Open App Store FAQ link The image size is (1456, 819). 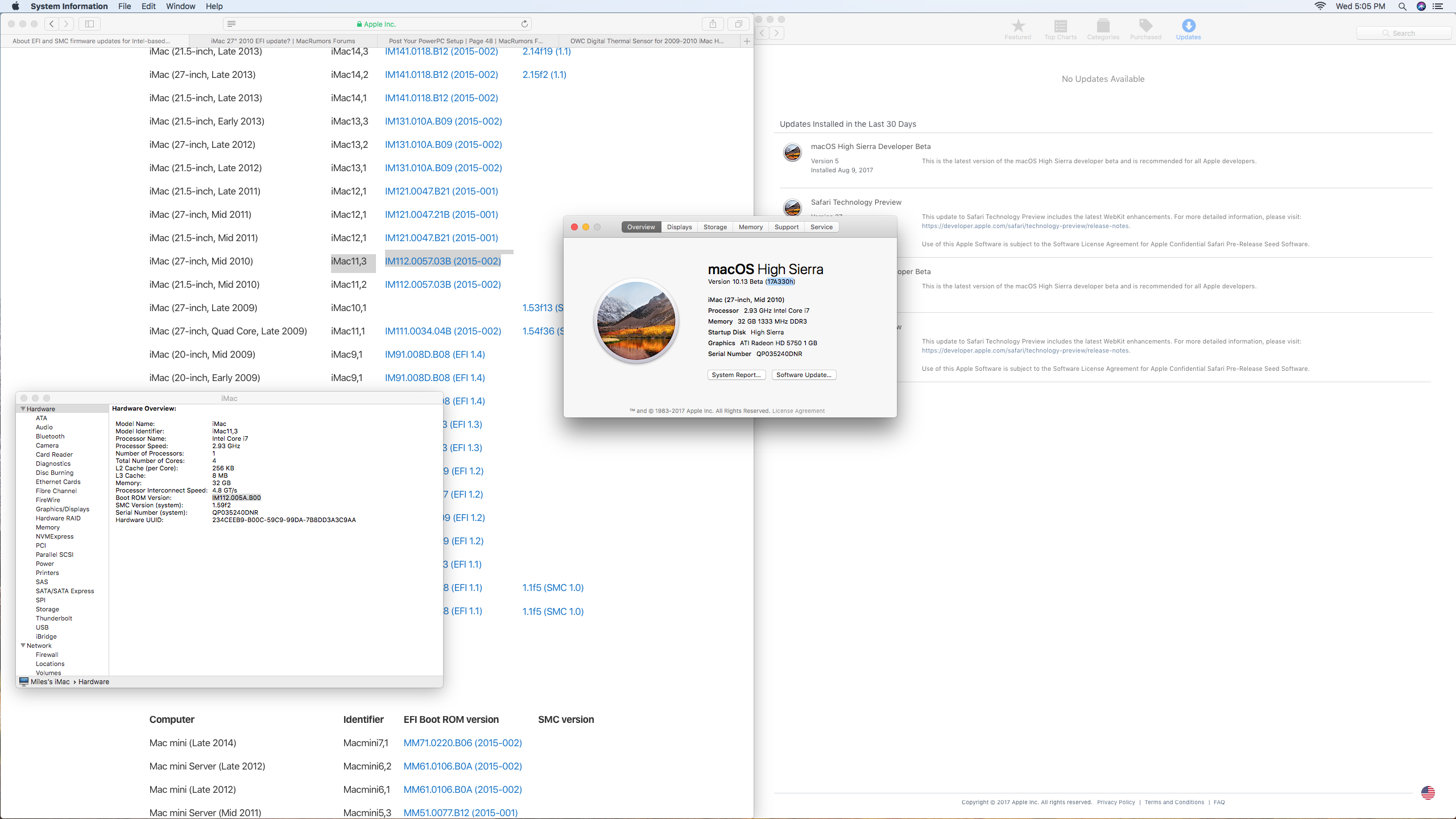tap(1219, 803)
